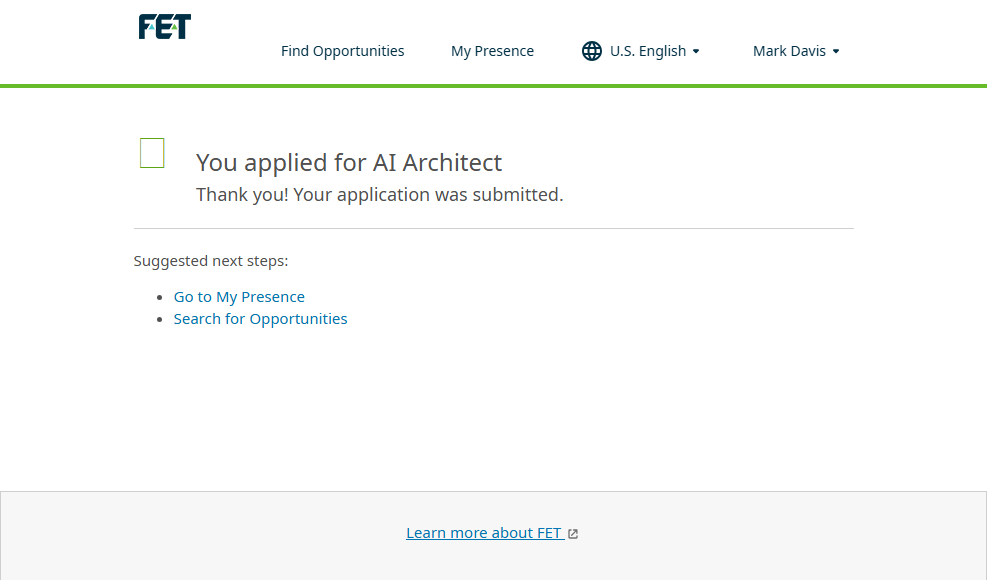Click the FET logo in the header

point(165,27)
